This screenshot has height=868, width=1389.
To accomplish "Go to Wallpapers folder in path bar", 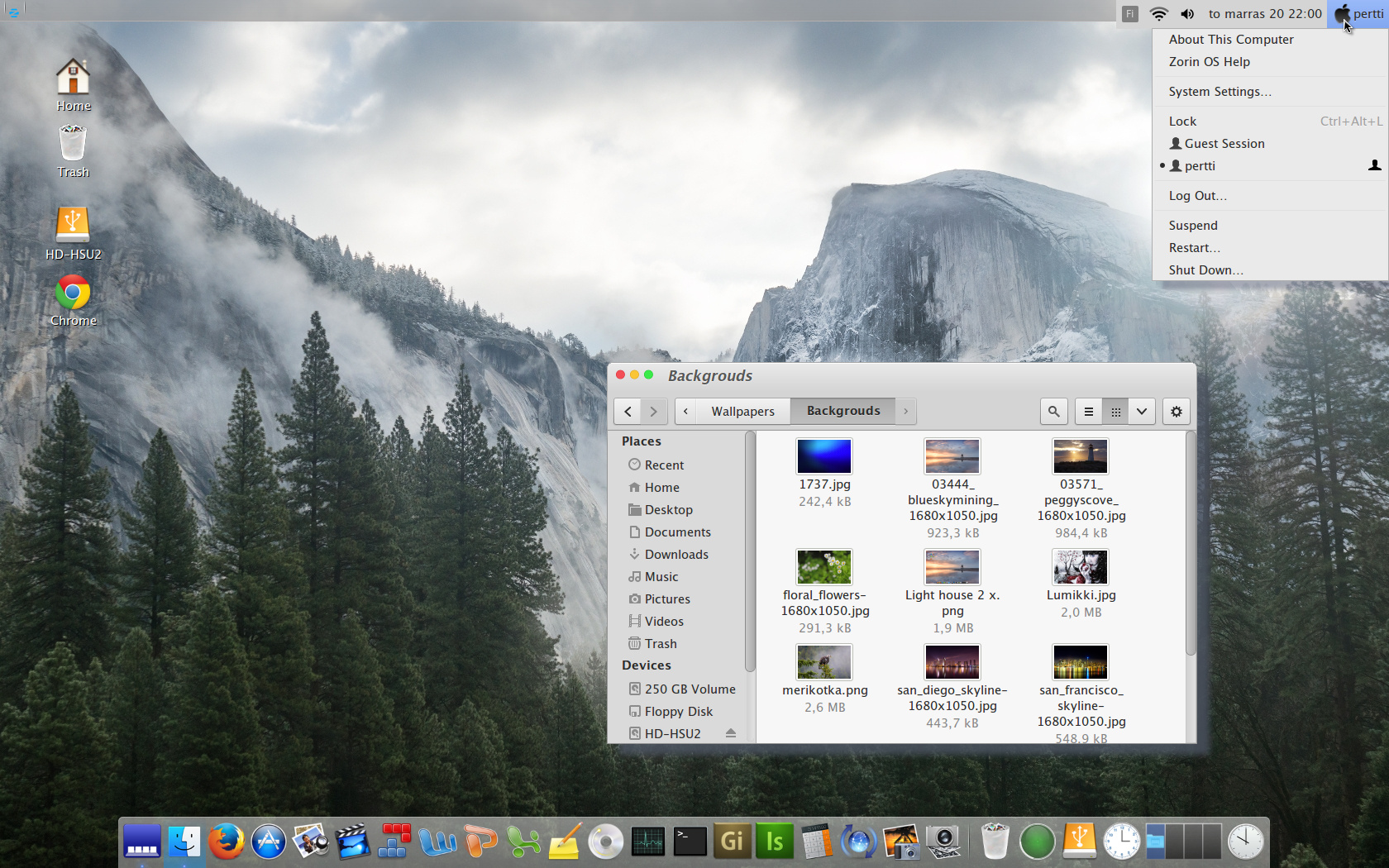I will 742,412.
